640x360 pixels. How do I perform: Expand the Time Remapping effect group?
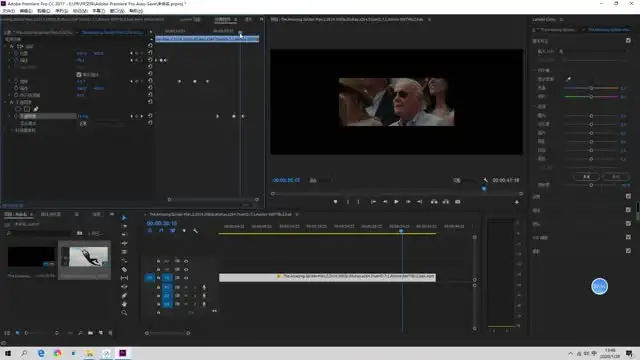click(x=6, y=130)
